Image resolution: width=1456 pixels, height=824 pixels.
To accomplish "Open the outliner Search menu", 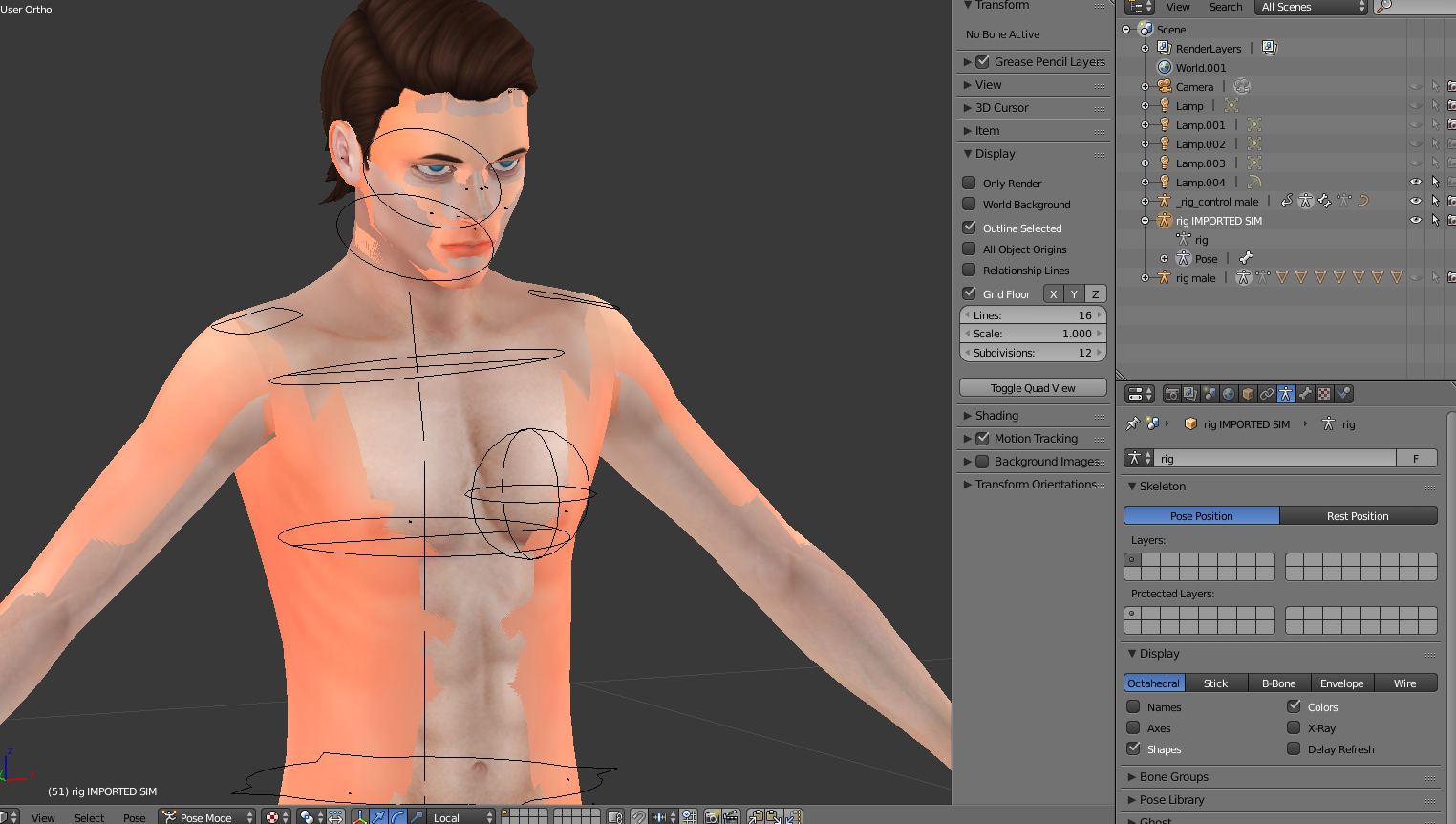I will [1226, 7].
